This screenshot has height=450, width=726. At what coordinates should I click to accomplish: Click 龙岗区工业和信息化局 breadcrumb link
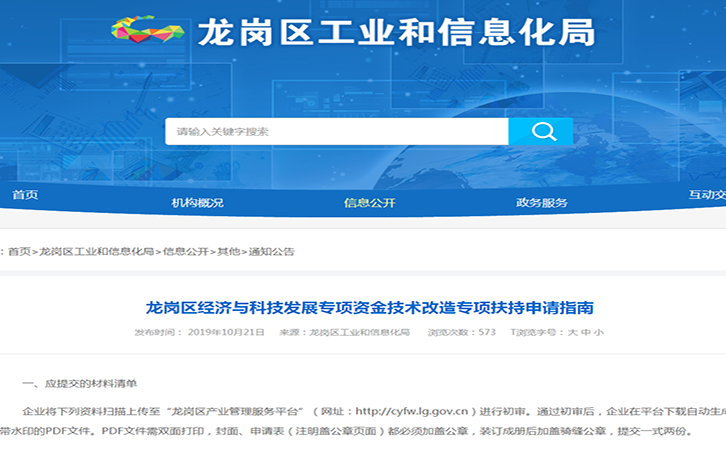tap(96, 252)
